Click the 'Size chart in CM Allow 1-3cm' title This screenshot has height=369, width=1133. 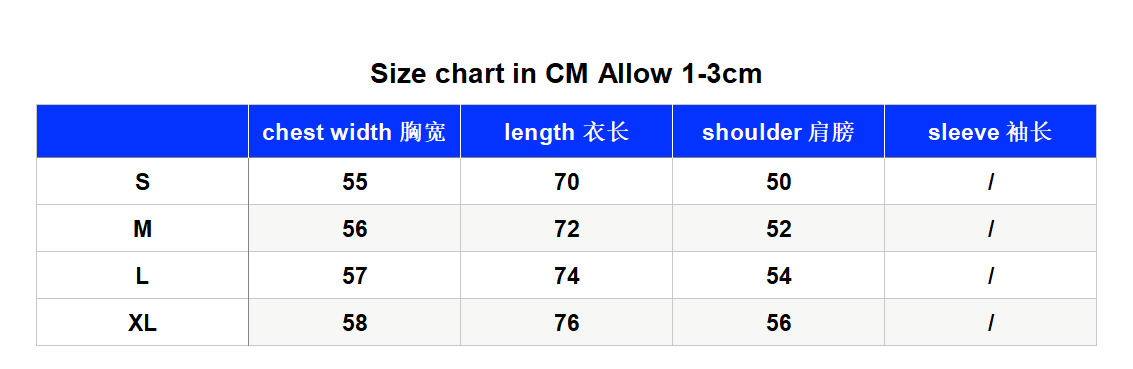[566, 74]
